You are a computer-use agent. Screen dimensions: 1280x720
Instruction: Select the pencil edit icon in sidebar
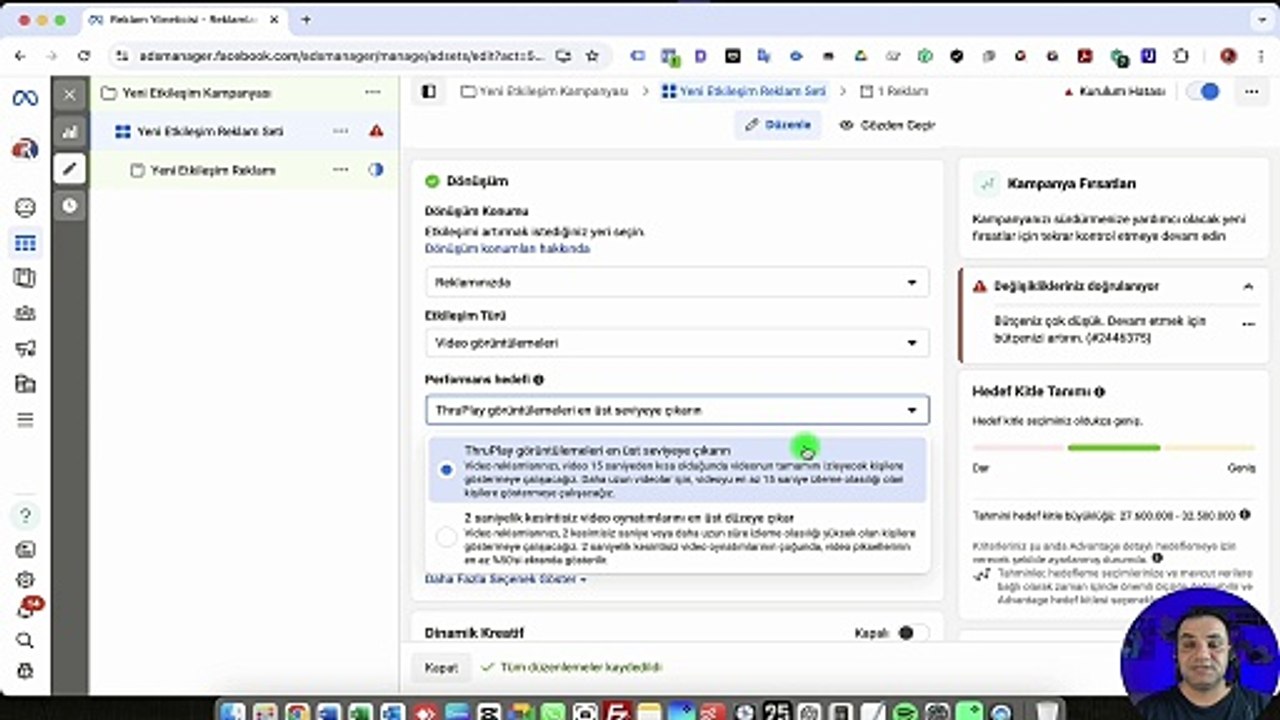(x=69, y=168)
